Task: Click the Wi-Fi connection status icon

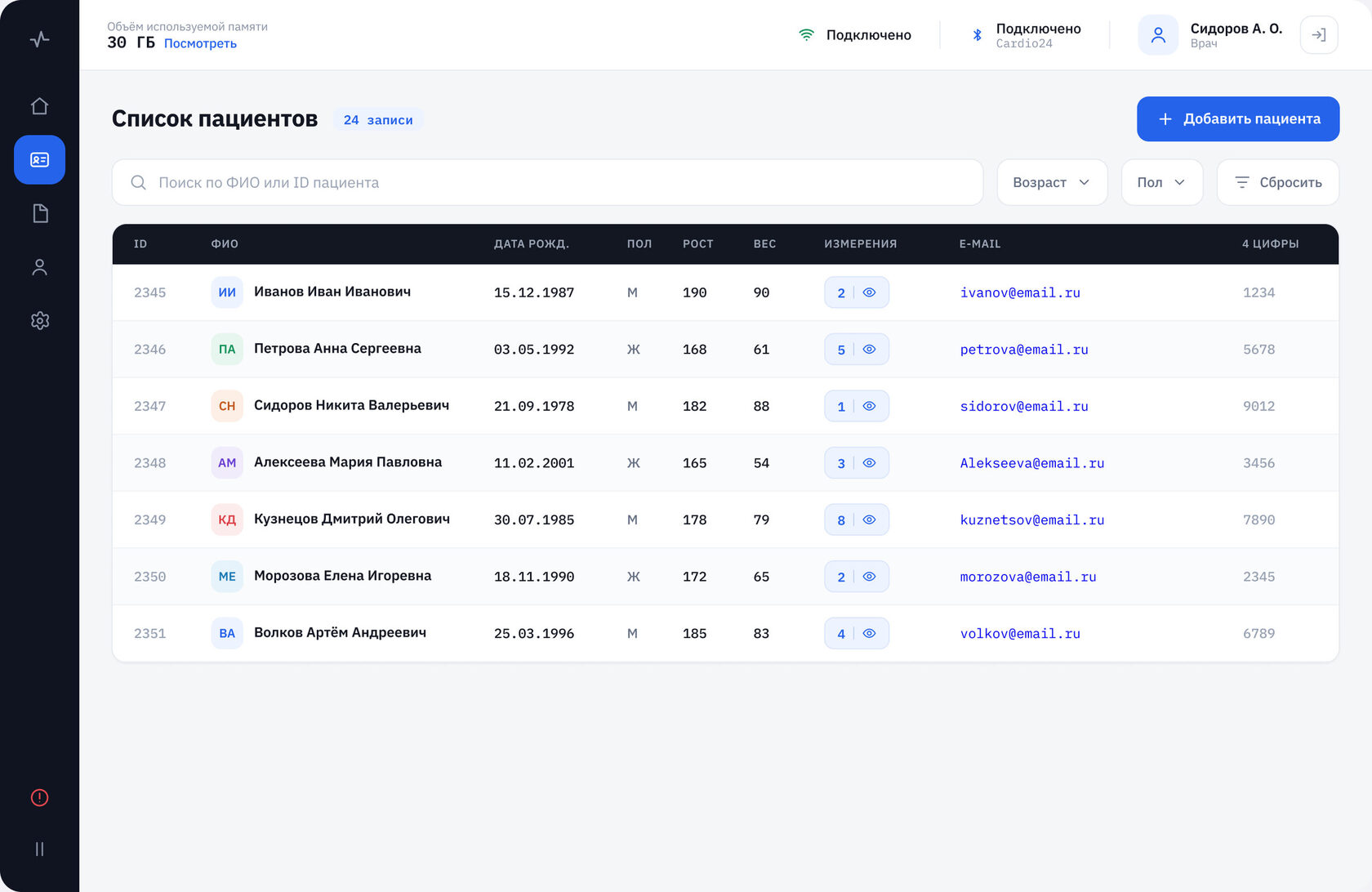Action: [x=806, y=34]
